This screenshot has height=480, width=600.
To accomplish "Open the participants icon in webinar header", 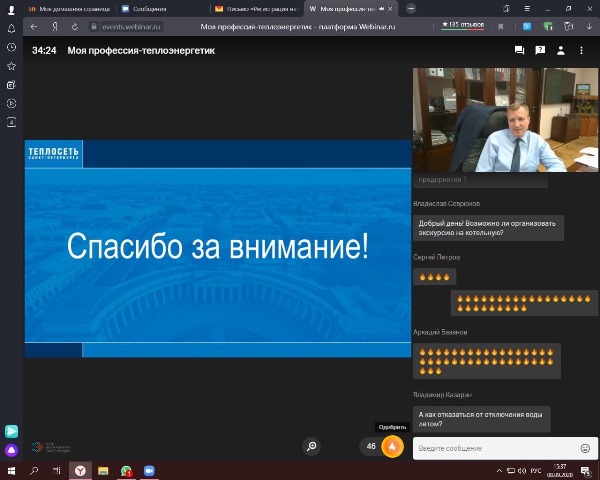I will point(562,49).
